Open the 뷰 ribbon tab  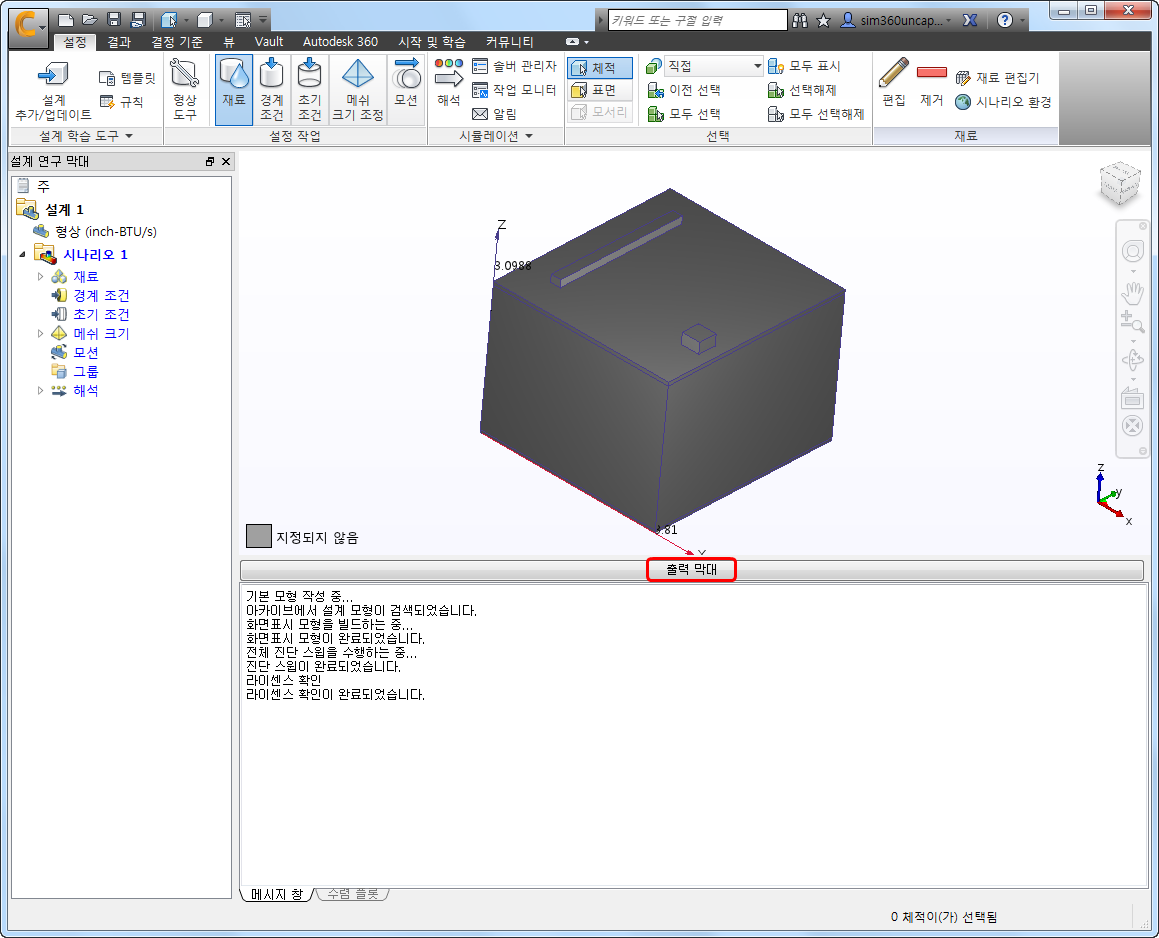point(229,42)
